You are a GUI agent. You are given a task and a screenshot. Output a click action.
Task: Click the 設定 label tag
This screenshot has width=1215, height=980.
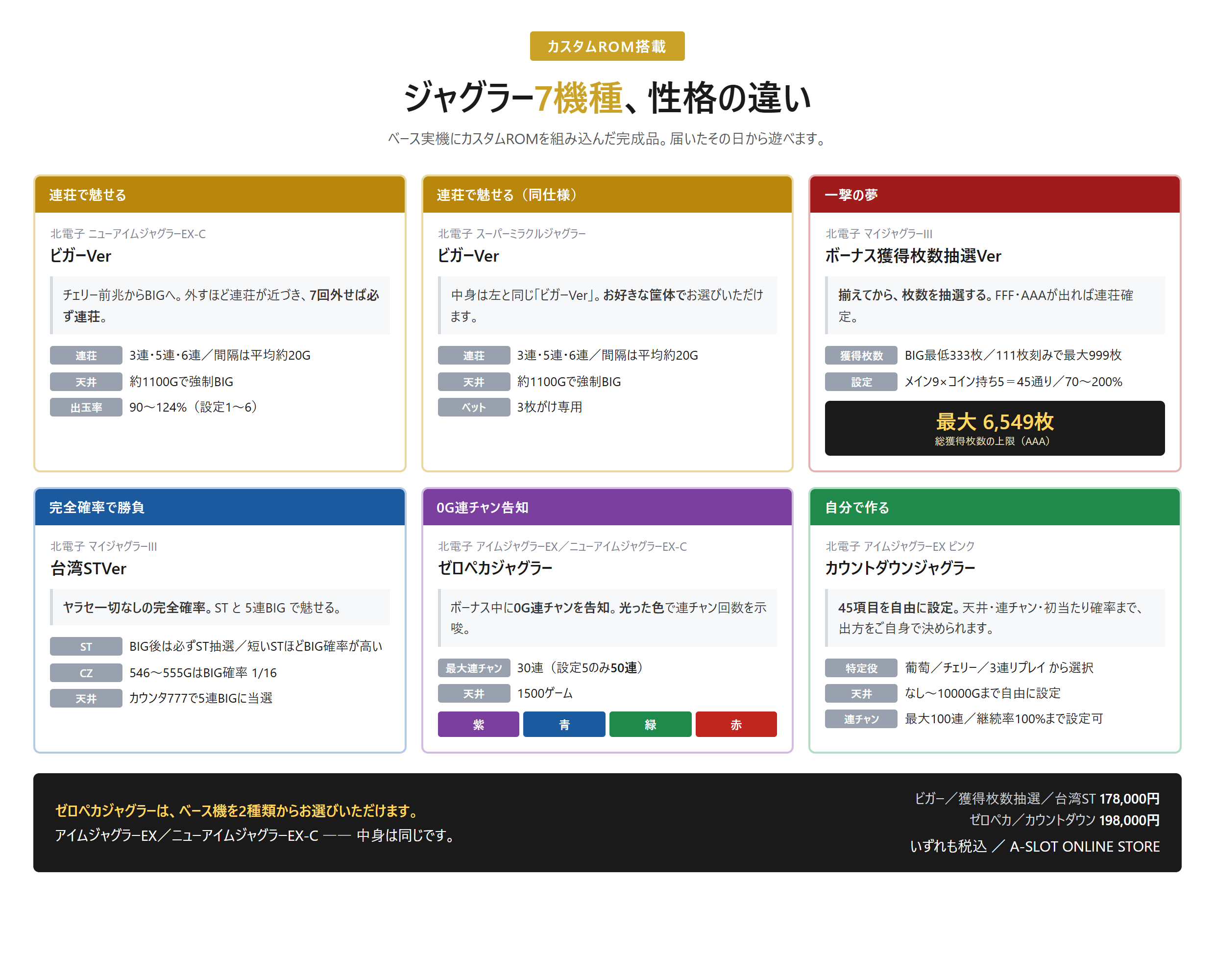point(861,382)
